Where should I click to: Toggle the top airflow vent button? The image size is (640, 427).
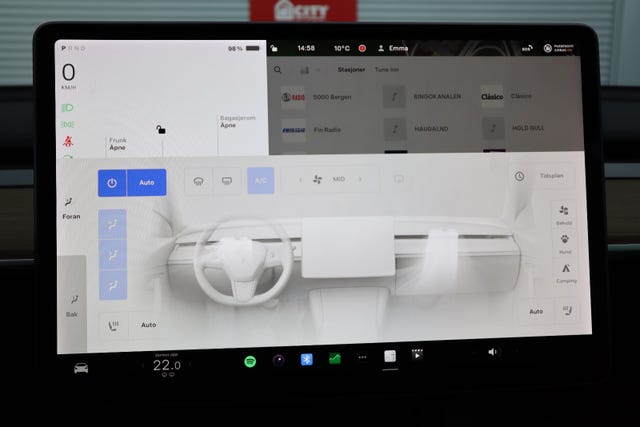[112, 224]
